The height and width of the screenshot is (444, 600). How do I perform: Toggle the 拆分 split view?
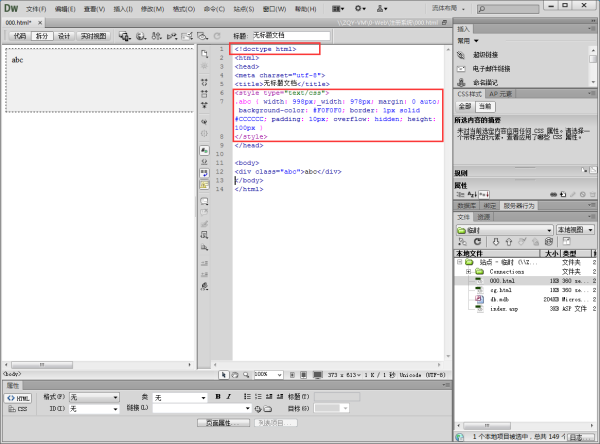(41, 35)
